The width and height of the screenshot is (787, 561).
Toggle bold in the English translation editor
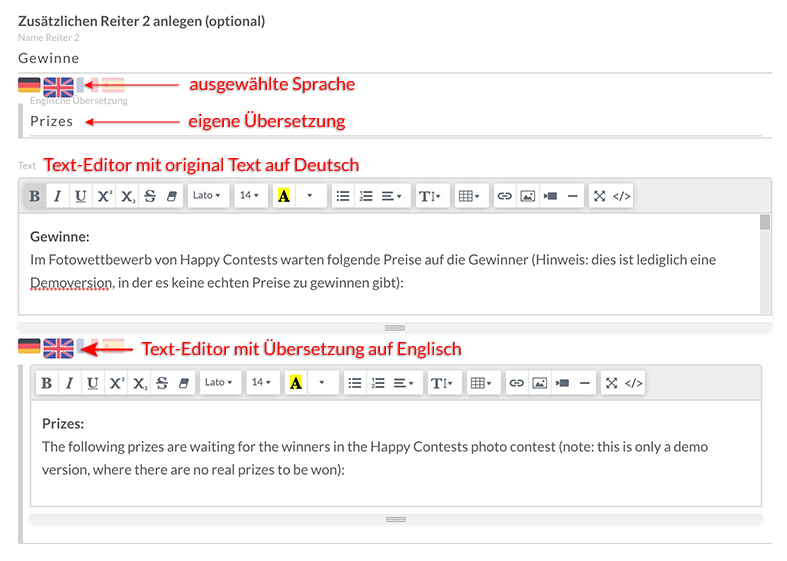[47, 383]
